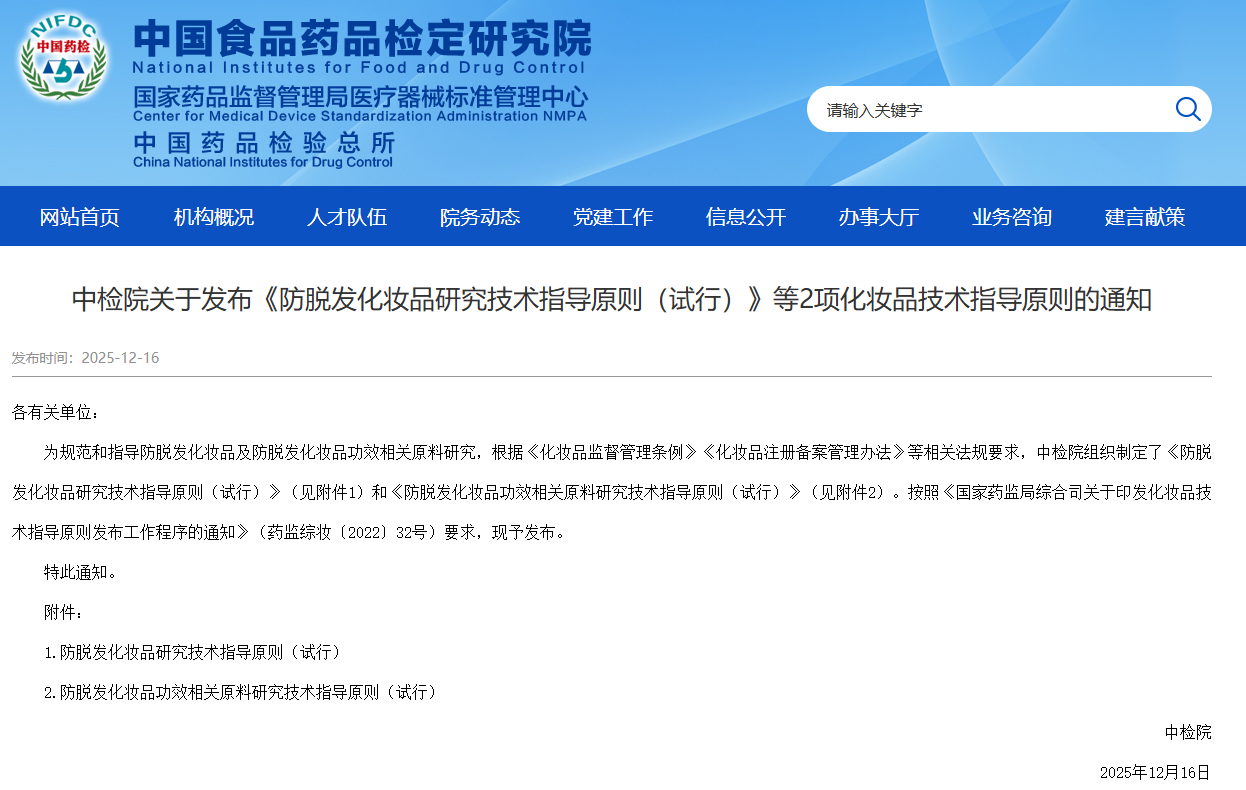Select 人才队伍 in navigation bar
The image size is (1246, 790).
pos(346,217)
